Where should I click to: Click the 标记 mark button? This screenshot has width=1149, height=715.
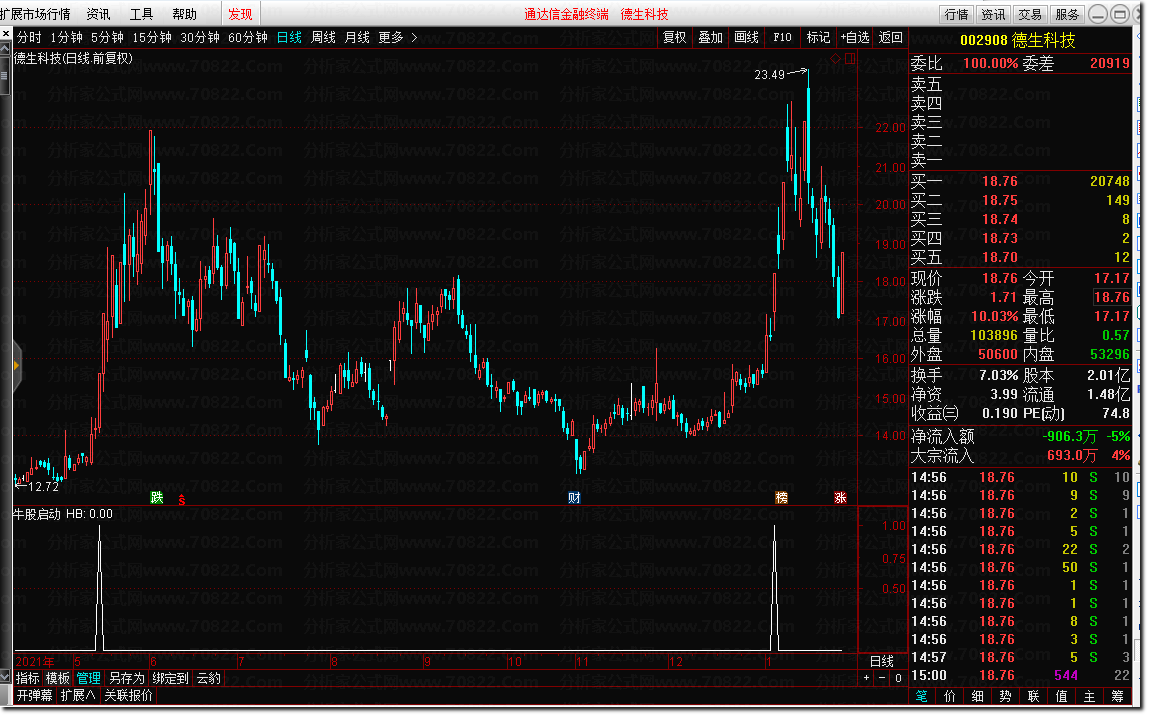[818, 37]
